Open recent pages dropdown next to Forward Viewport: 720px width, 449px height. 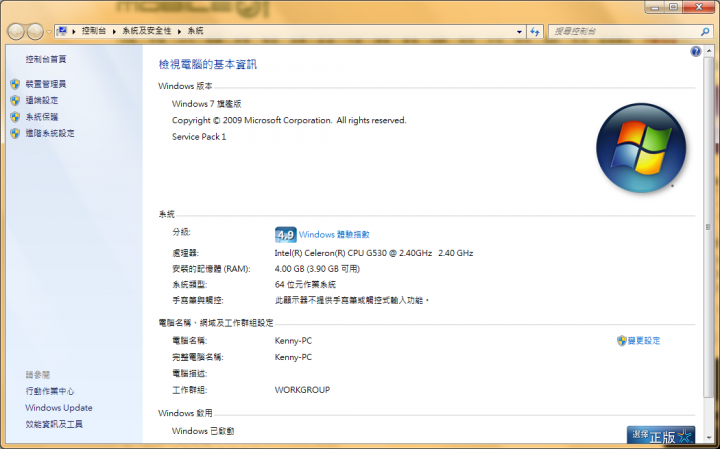[49, 32]
